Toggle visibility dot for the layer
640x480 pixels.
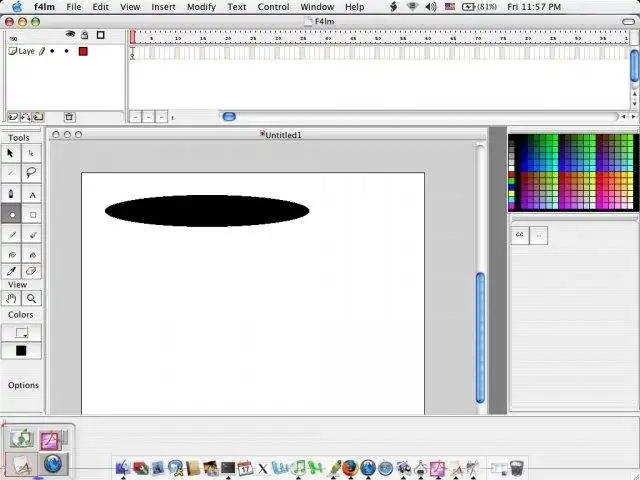[x=52, y=51]
